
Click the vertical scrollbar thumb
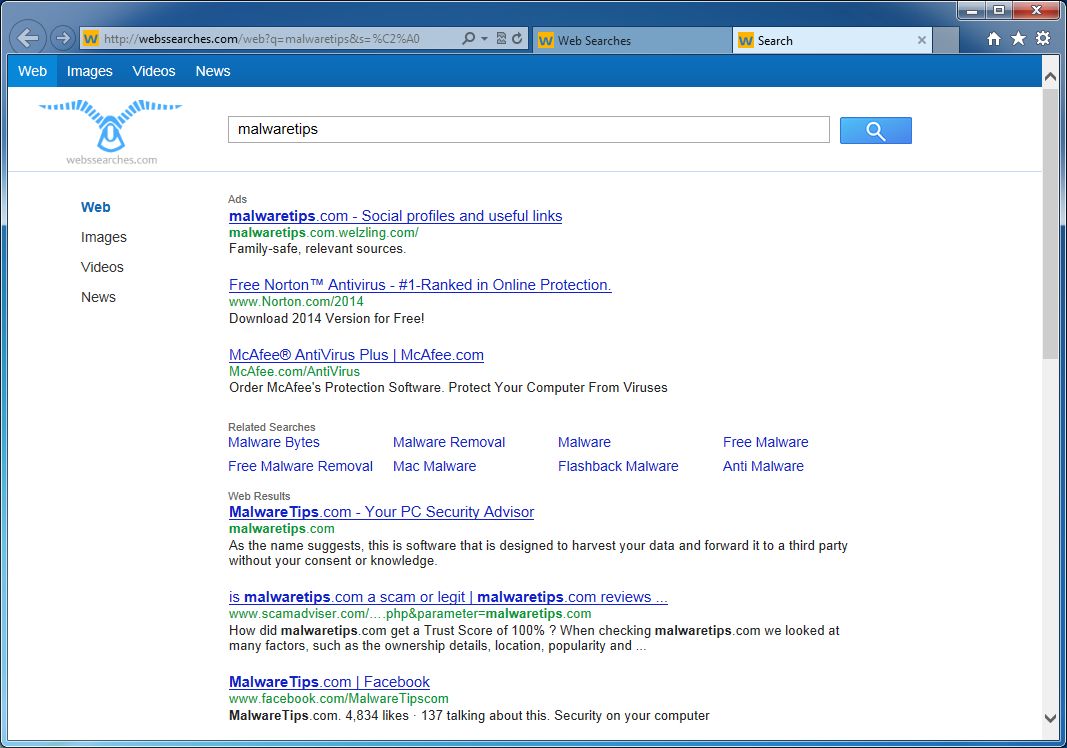[x=1050, y=223]
